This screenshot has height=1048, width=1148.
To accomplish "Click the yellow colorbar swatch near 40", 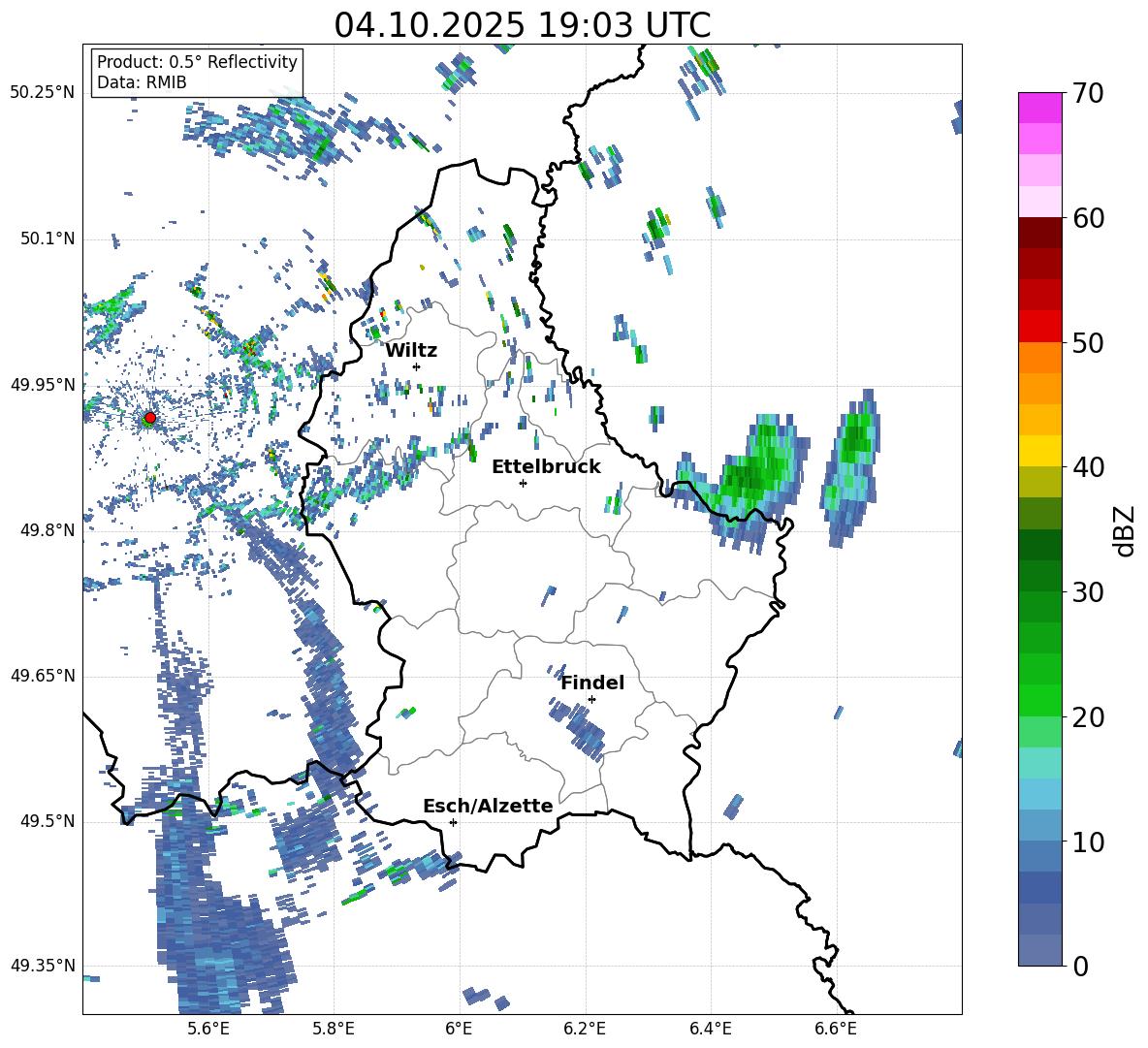I will point(1039,451).
